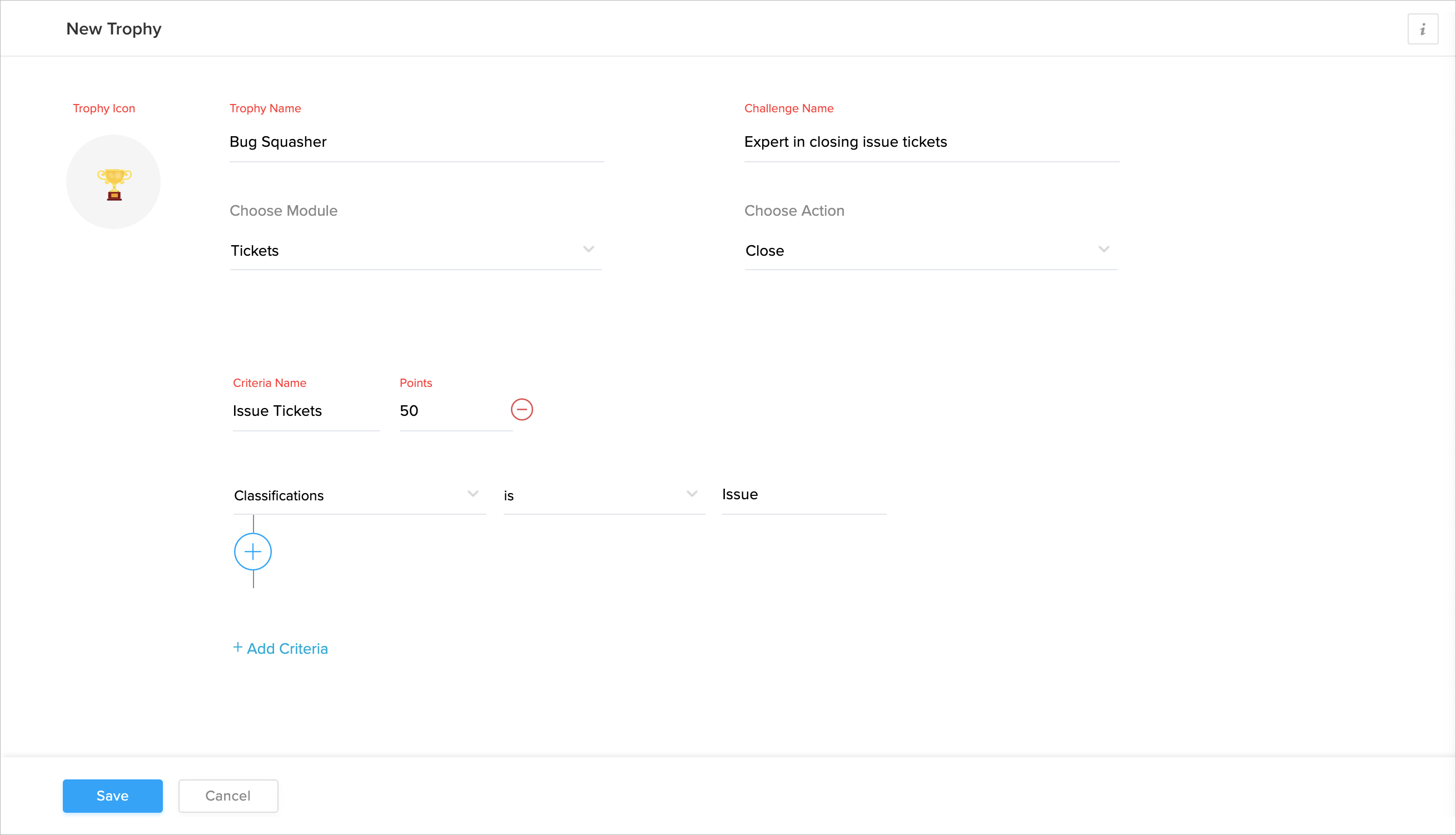The width and height of the screenshot is (1456, 835).
Task: Save the new trophy
Action: tap(112, 796)
